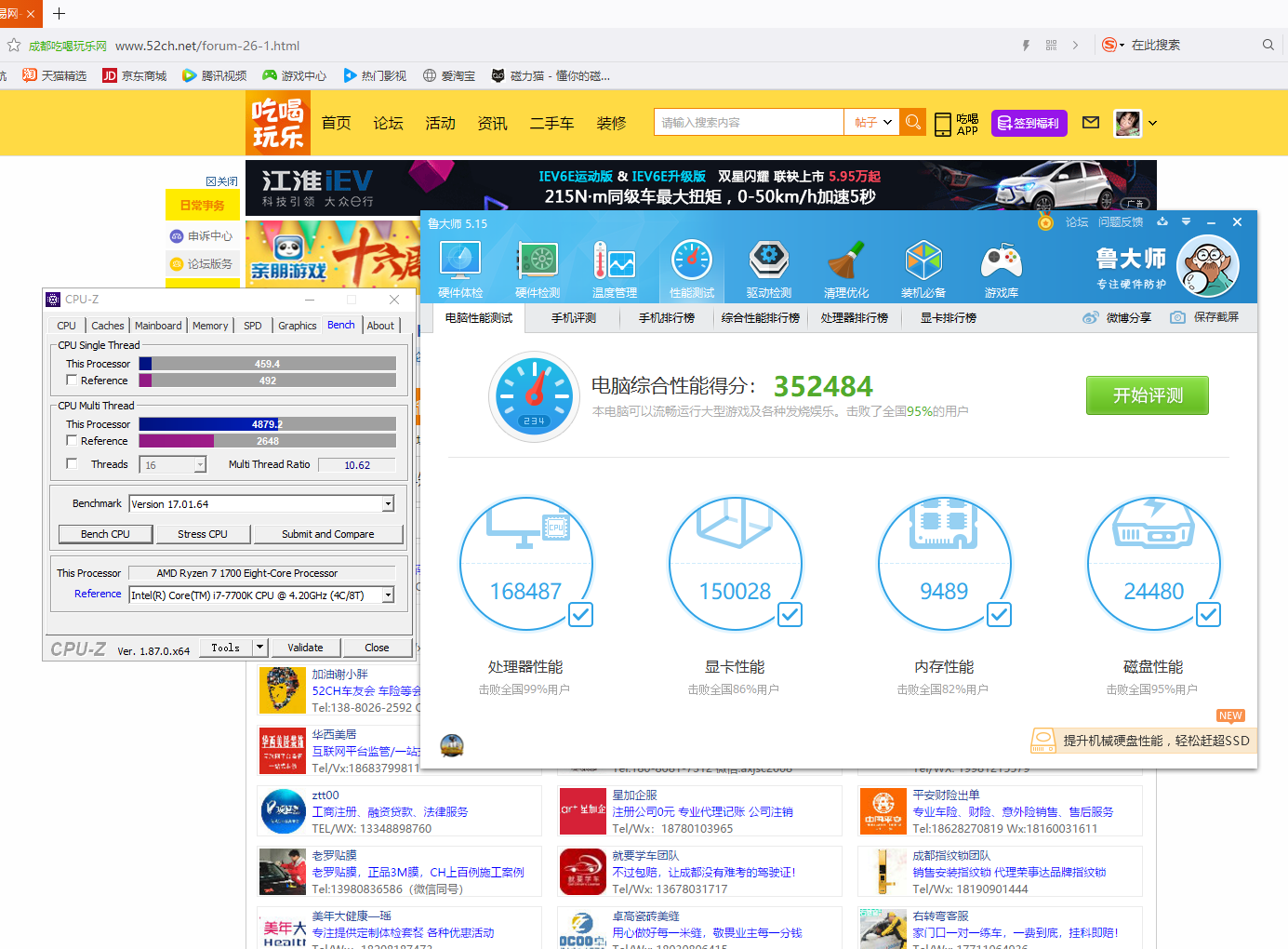Open 鲁大师 menu triangle icon in title bar
Image resolution: width=1288 pixels, height=949 pixels.
pyautogui.click(x=1186, y=222)
